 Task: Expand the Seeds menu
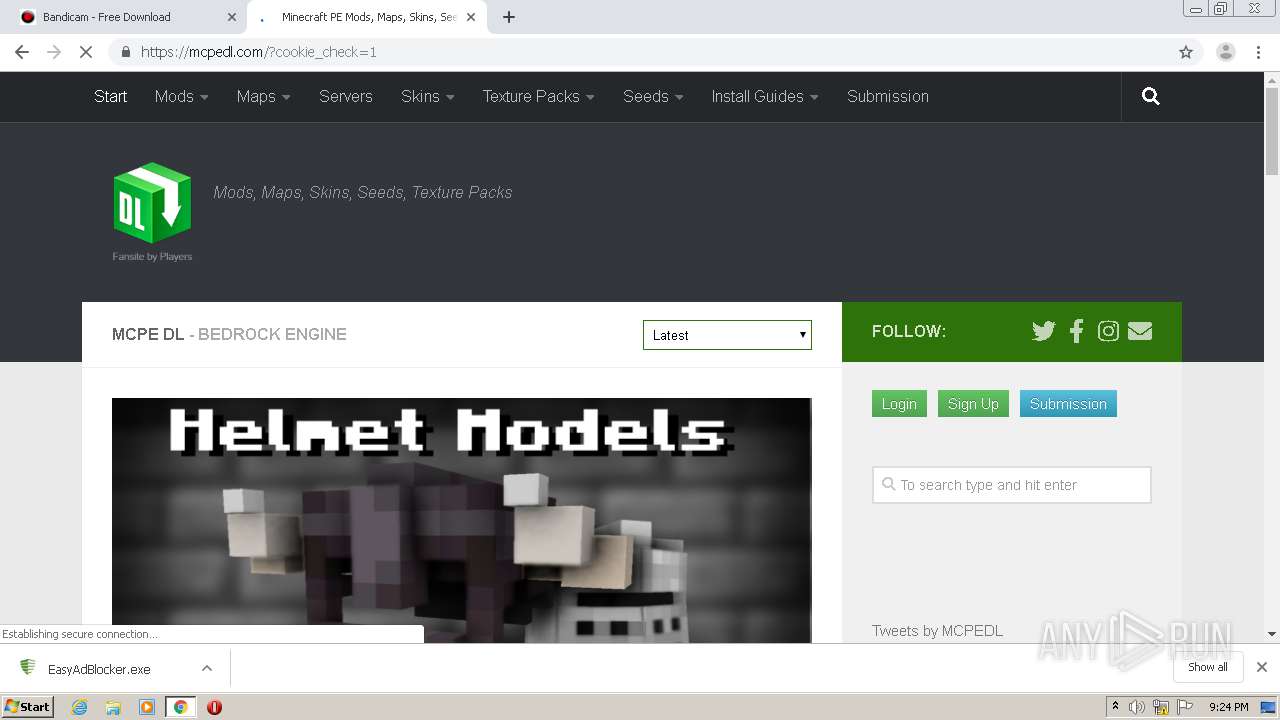[653, 96]
